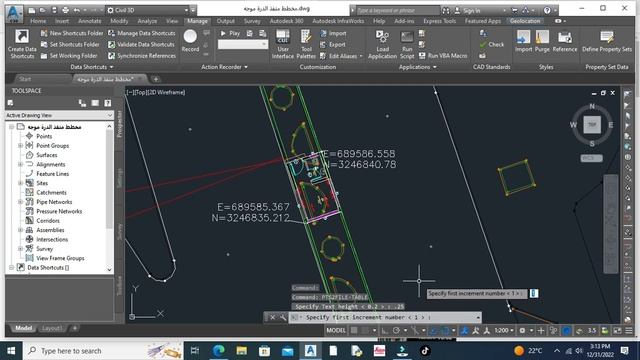Import customization settings

click(x=333, y=33)
